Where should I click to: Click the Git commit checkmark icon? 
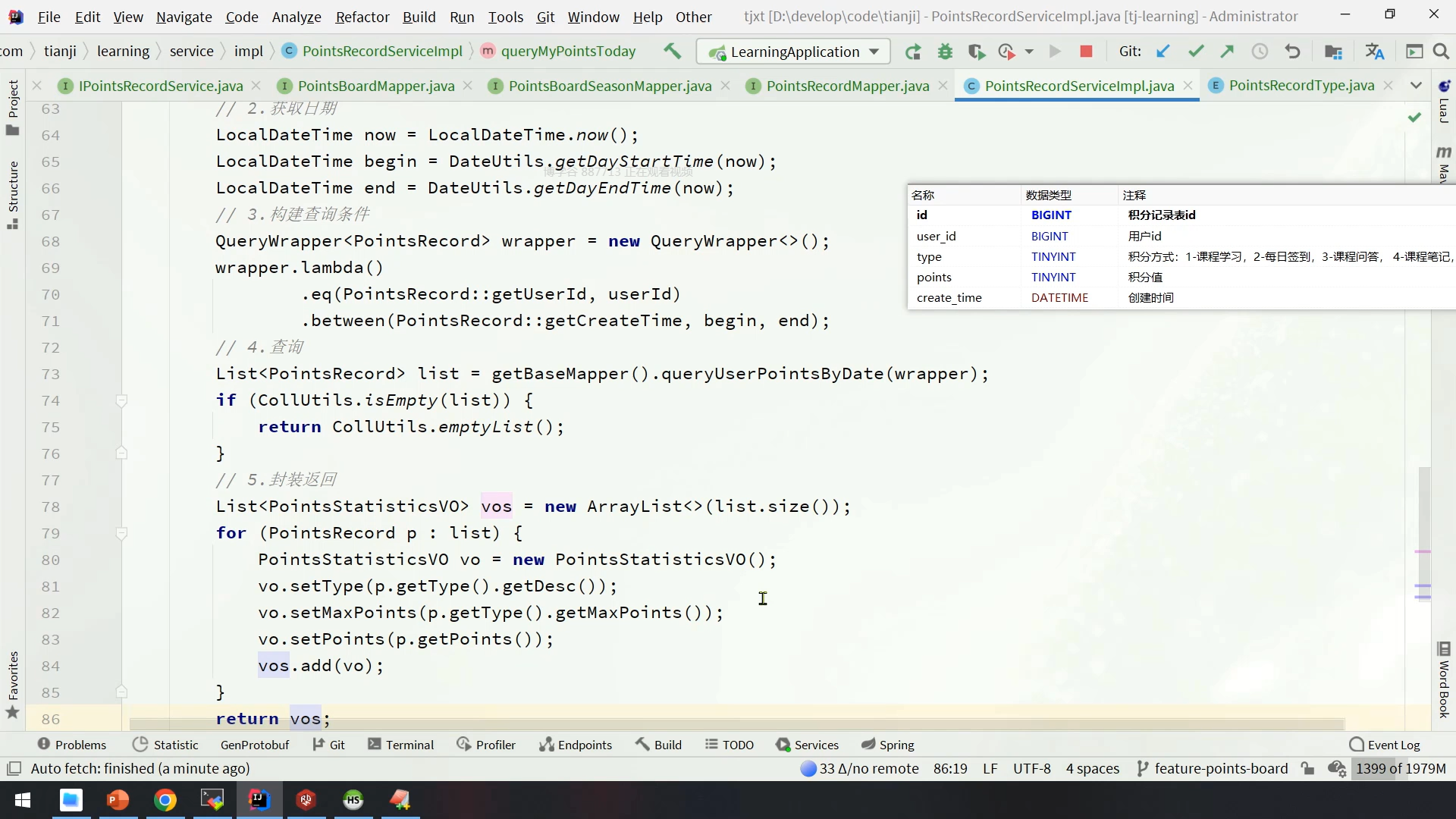coord(1196,51)
